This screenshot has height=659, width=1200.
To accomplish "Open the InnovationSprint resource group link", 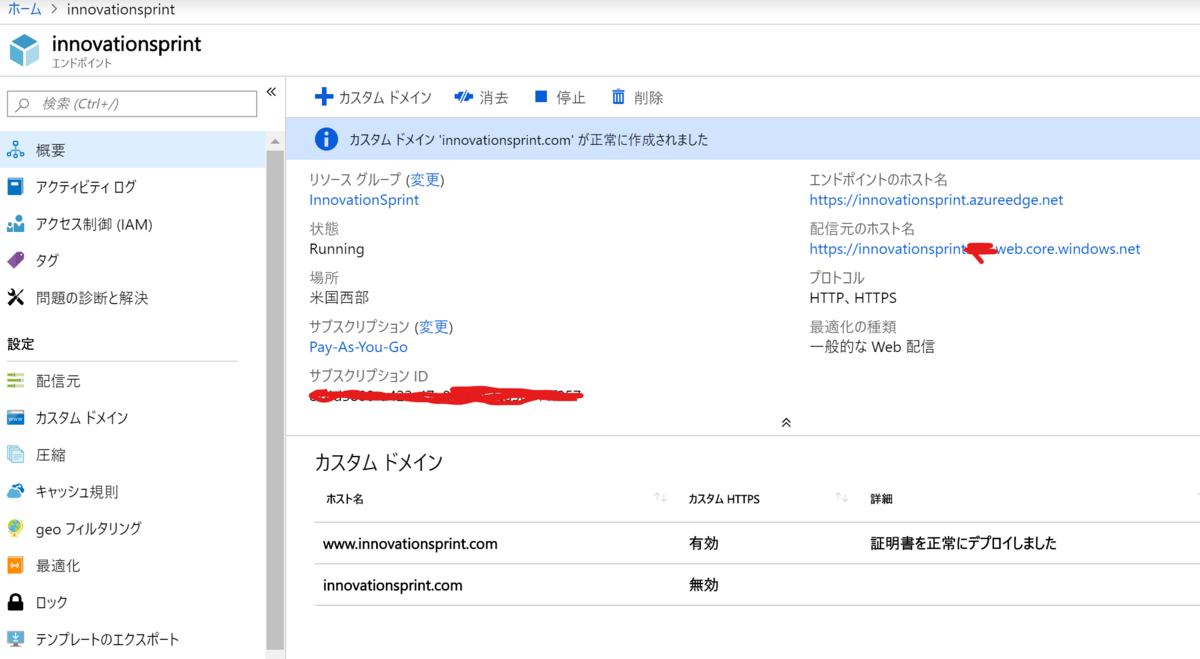I will [x=364, y=199].
